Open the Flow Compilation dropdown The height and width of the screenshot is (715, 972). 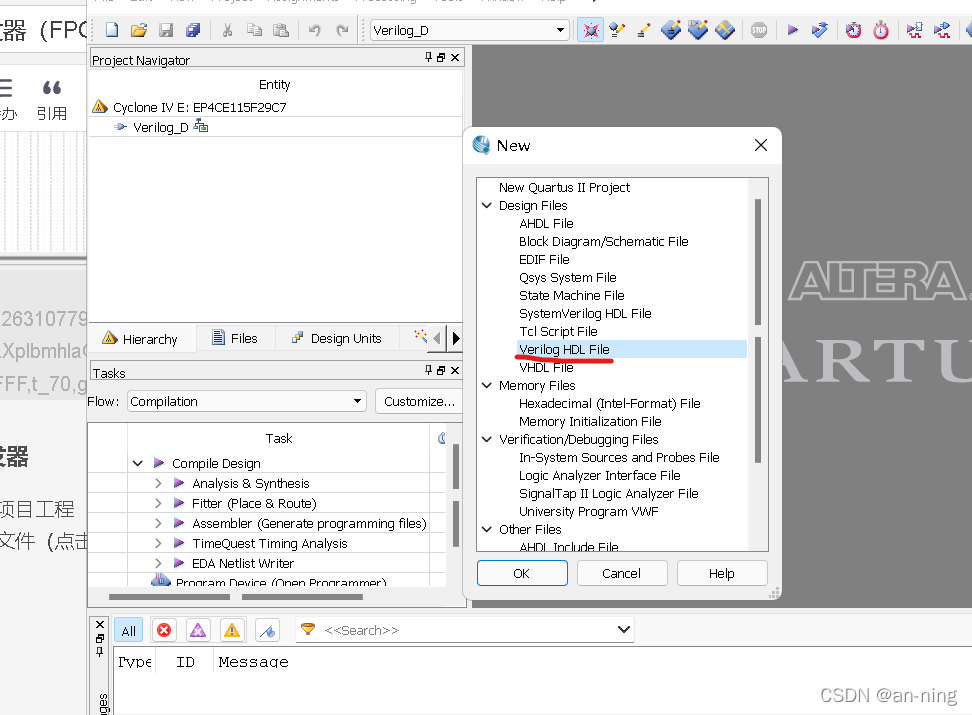[x=357, y=401]
